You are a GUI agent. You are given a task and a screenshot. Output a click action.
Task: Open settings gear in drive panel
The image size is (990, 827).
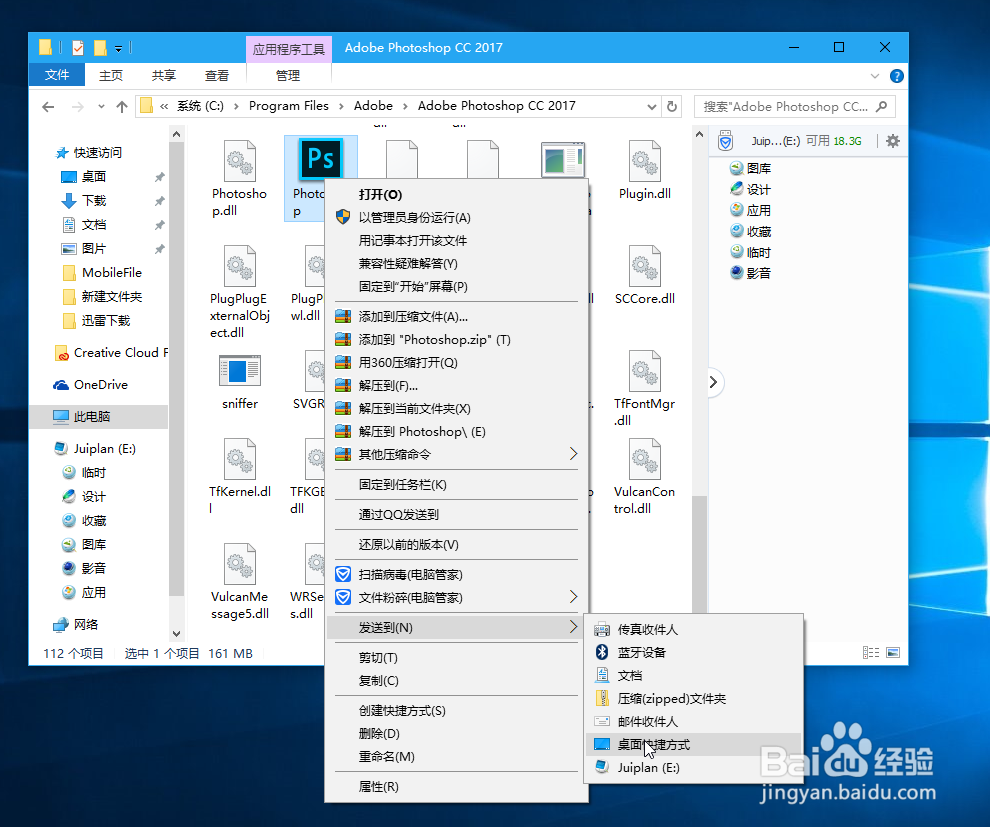(x=893, y=141)
